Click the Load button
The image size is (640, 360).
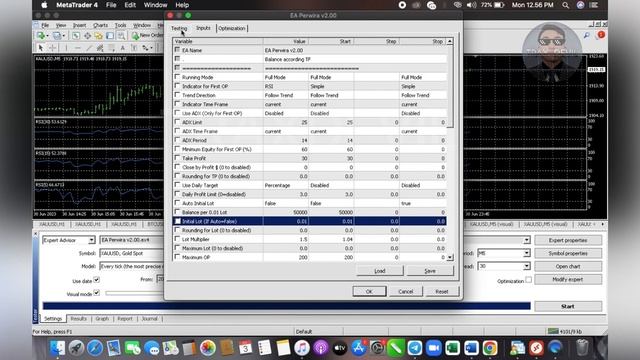380,271
